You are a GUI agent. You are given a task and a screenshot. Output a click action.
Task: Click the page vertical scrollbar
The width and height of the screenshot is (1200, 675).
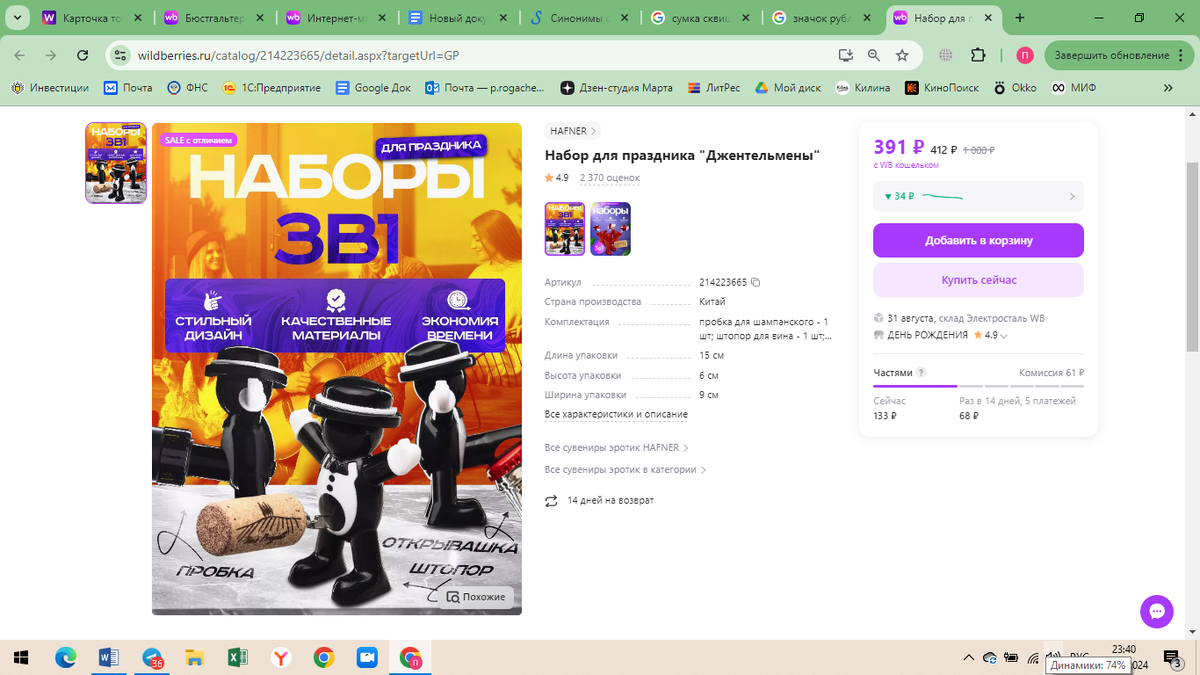click(x=1192, y=256)
